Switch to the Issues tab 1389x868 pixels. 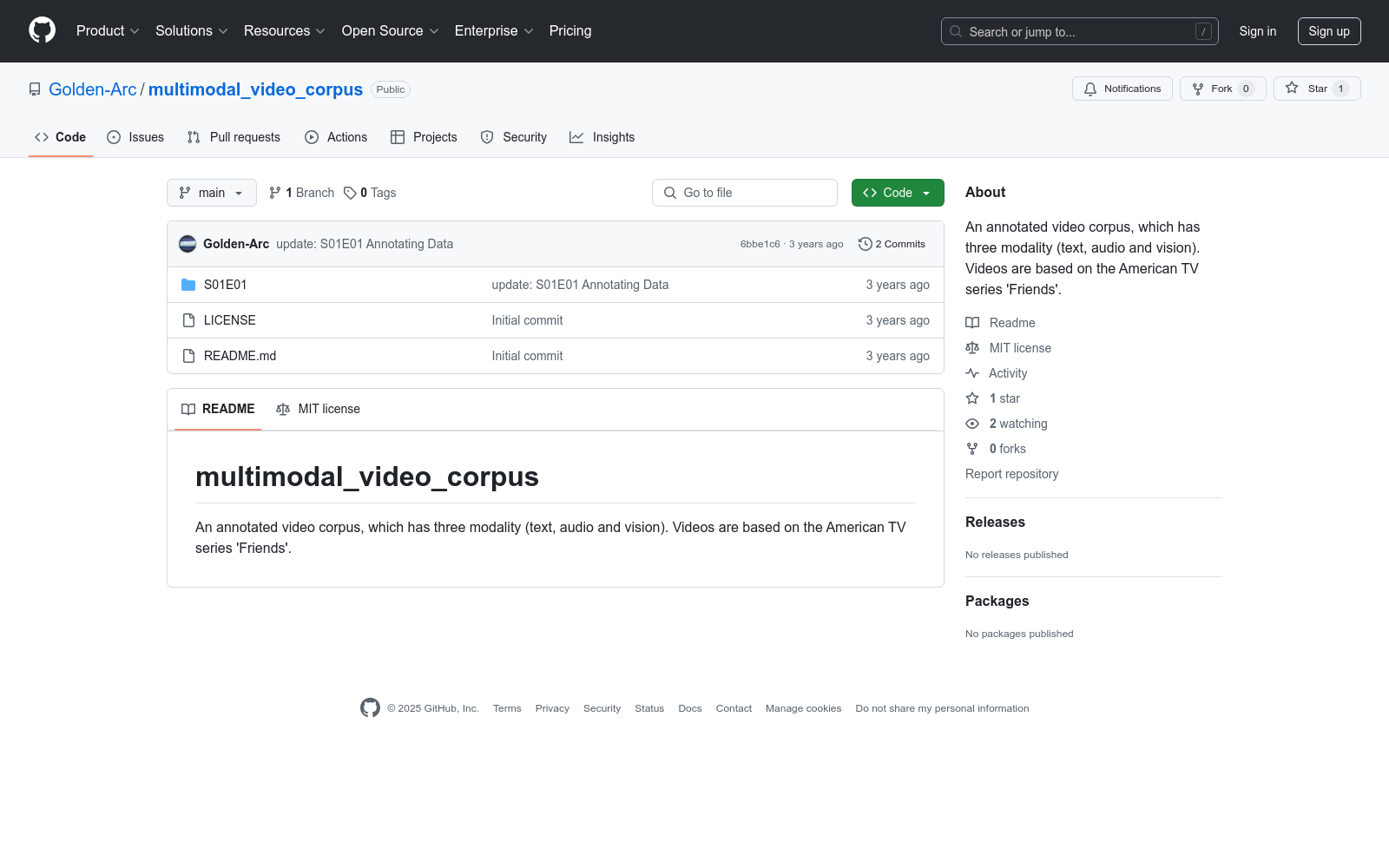[135, 137]
